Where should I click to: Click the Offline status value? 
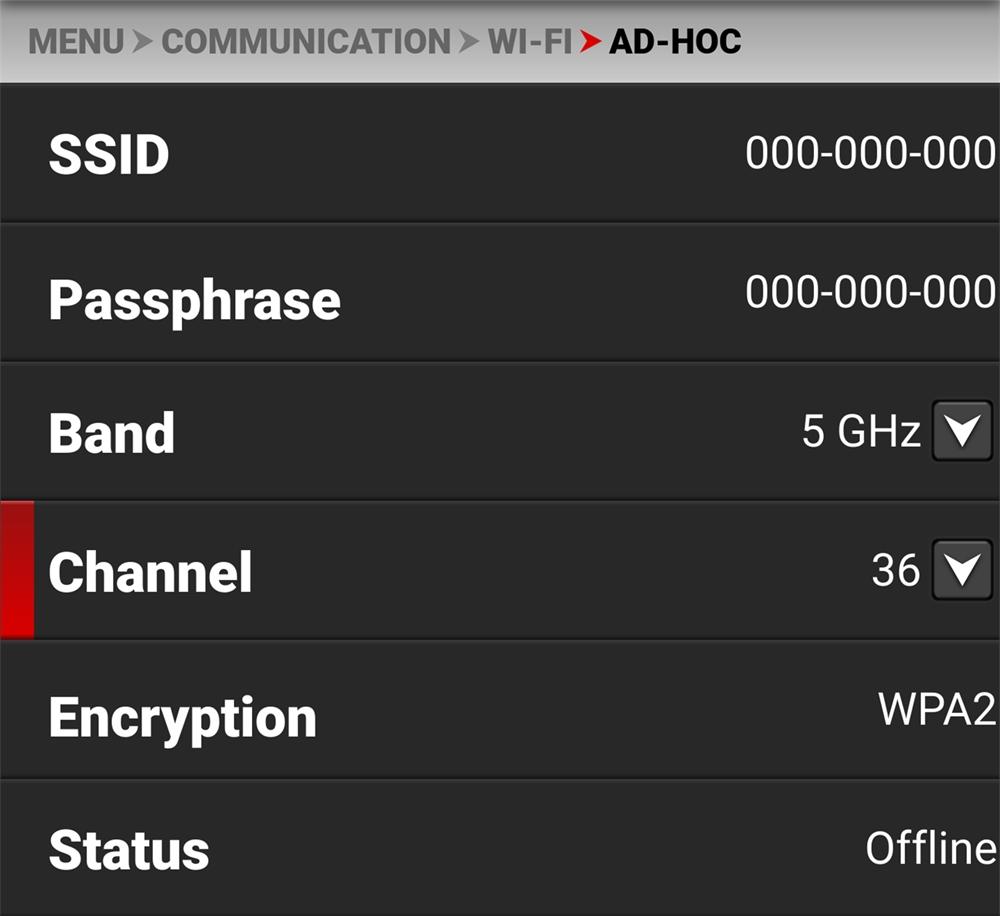tap(930, 848)
